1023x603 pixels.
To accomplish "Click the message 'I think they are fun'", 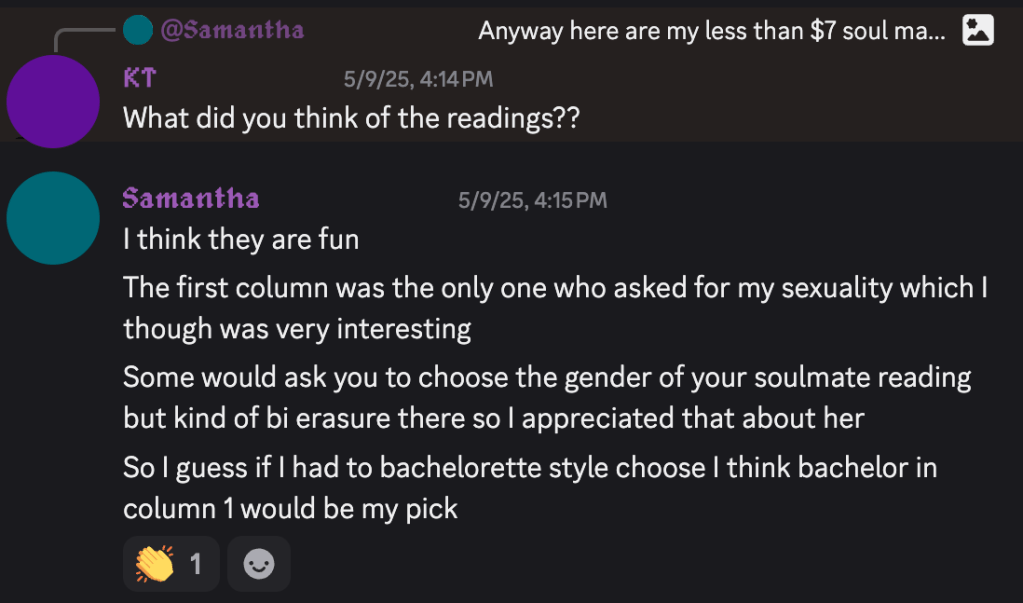I will pyautogui.click(x=240, y=240).
